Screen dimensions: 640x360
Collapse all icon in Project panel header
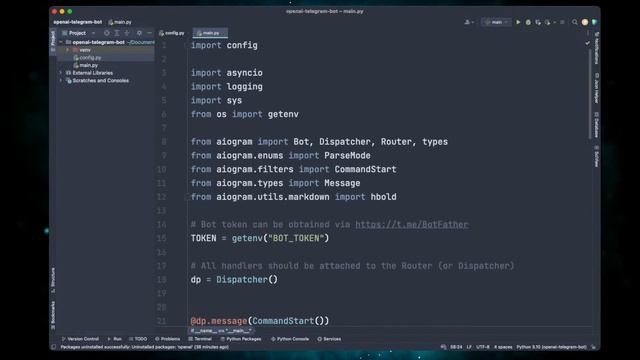click(x=127, y=33)
